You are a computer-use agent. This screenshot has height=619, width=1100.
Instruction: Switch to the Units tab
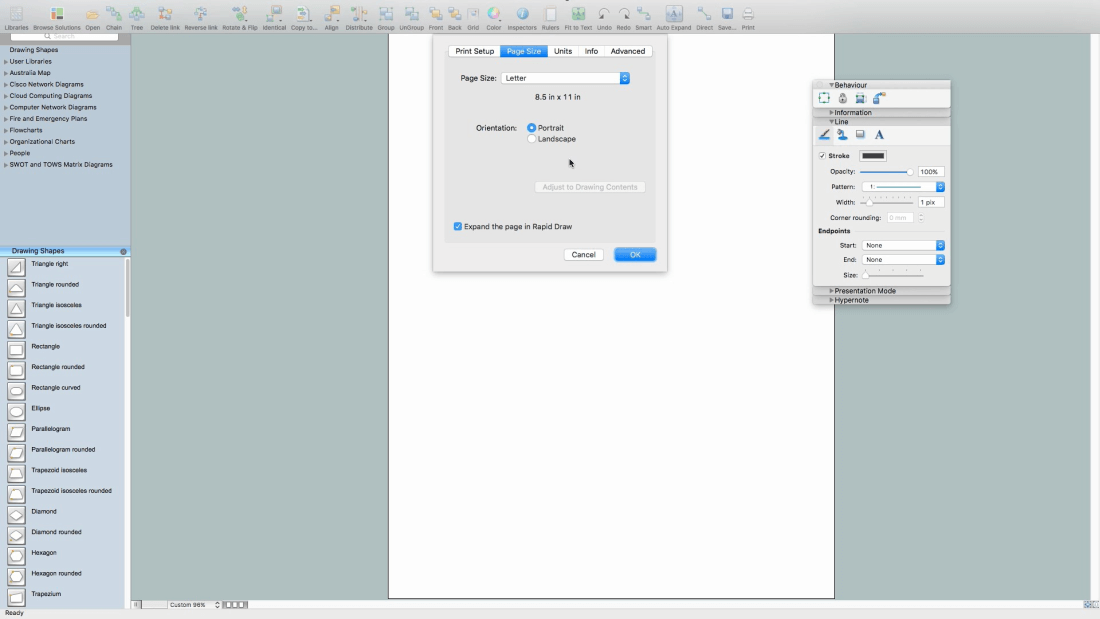(563, 51)
